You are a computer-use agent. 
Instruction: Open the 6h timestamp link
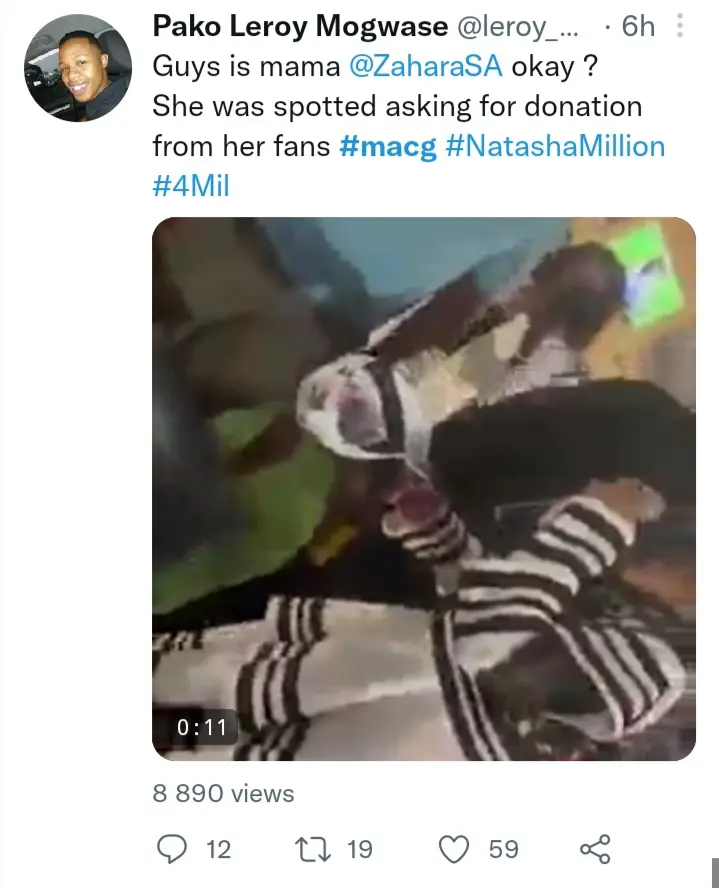(638, 27)
